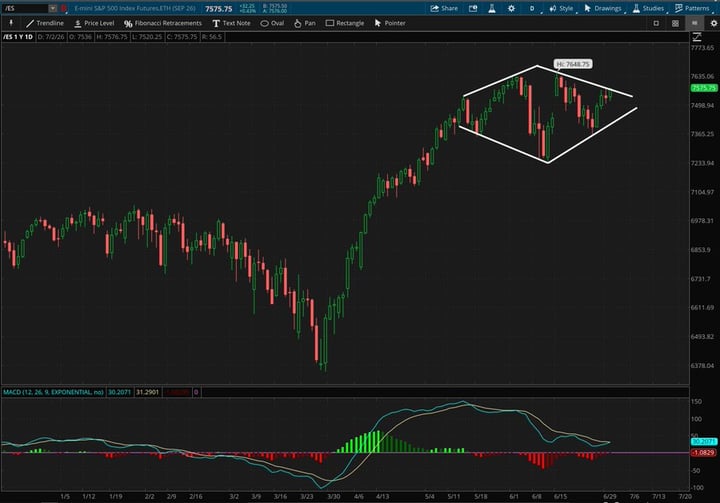Select the Pointer tool
This screenshot has width=720, height=503.
390,23
